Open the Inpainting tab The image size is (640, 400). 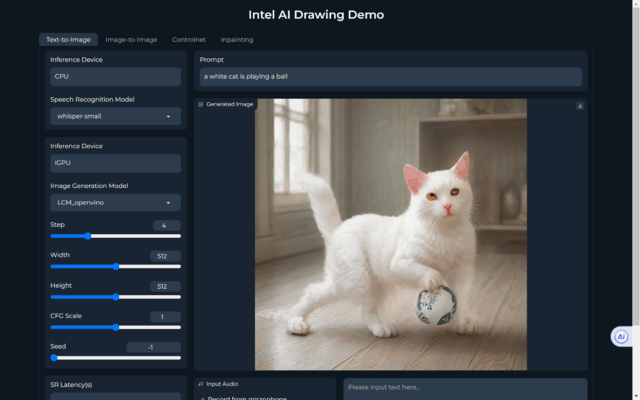coord(237,40)
